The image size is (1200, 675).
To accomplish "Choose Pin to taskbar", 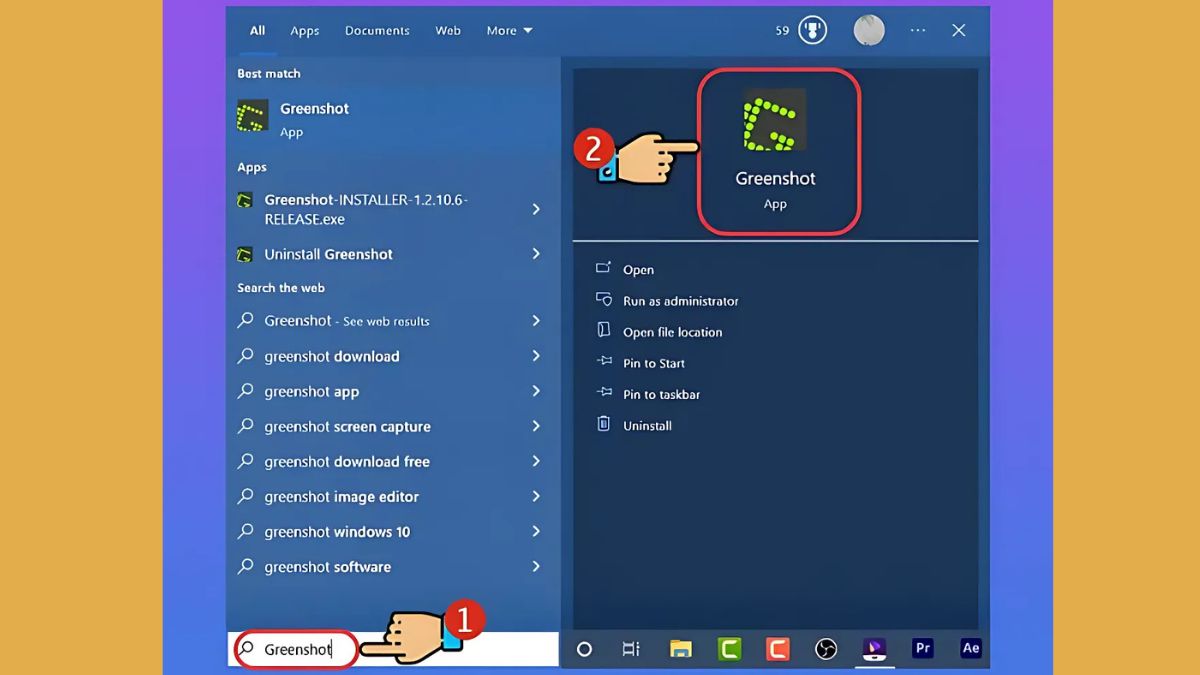I will [661, 394].
